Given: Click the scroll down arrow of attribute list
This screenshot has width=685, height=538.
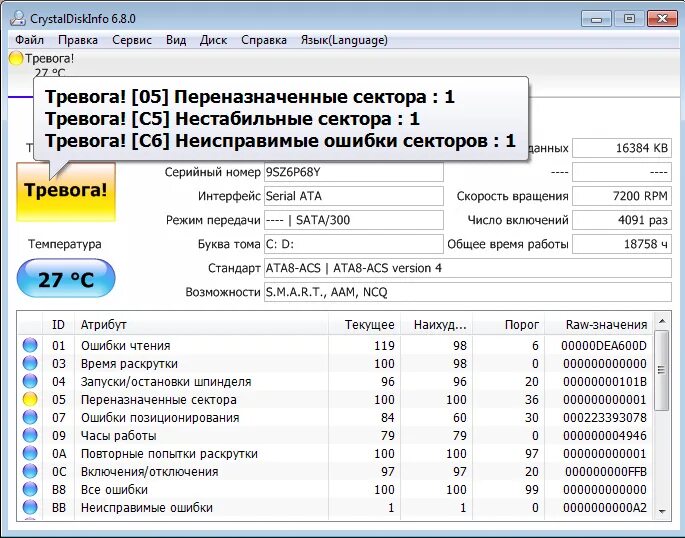Looking at the screenshot, I should pyautogui.click(x=662, y=511).
